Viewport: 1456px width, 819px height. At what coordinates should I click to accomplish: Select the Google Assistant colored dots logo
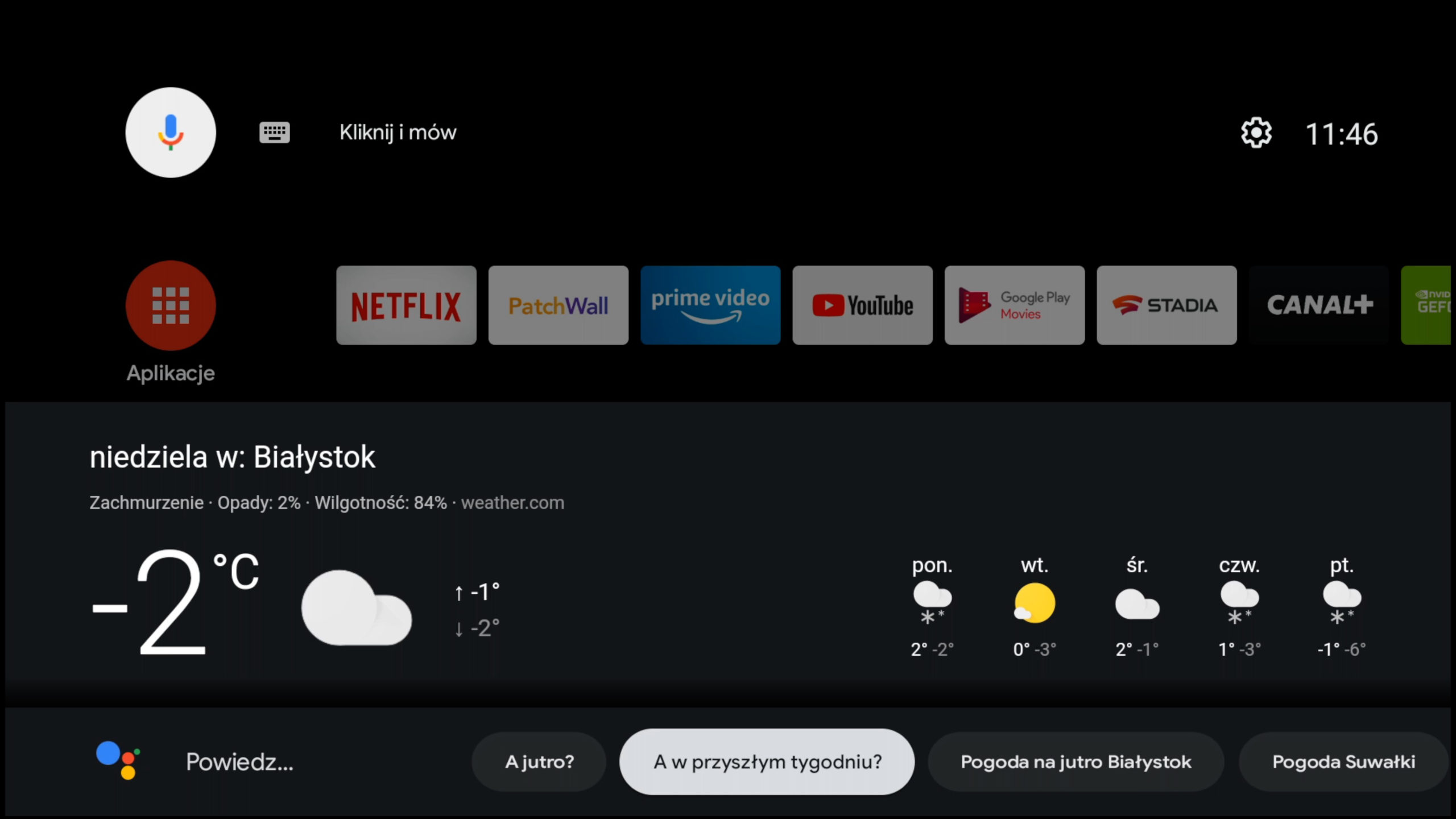(118, 760)
